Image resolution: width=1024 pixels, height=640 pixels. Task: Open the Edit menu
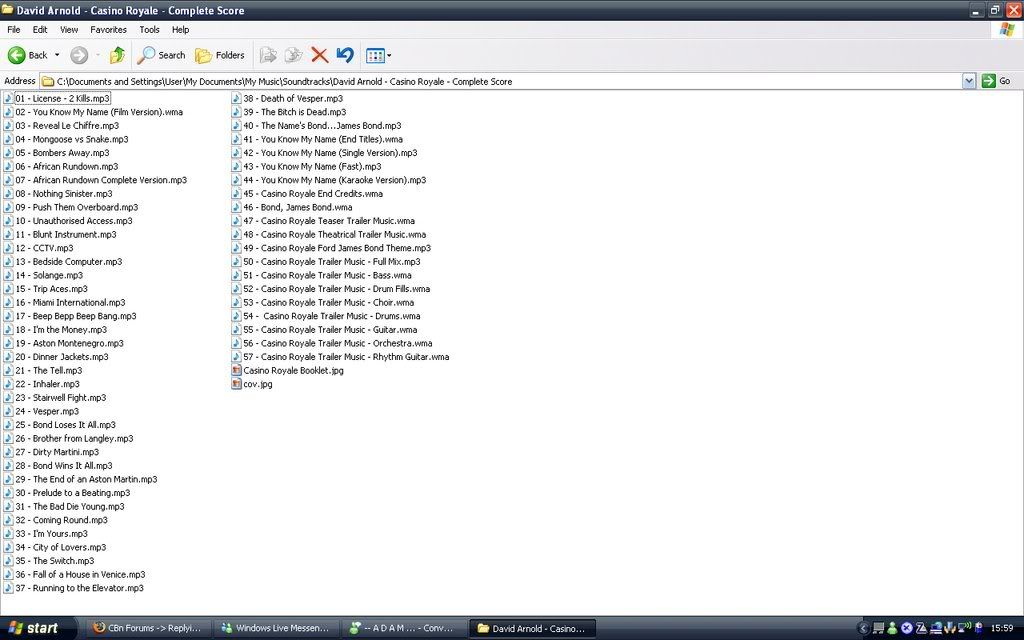click(x=40, y=29)
